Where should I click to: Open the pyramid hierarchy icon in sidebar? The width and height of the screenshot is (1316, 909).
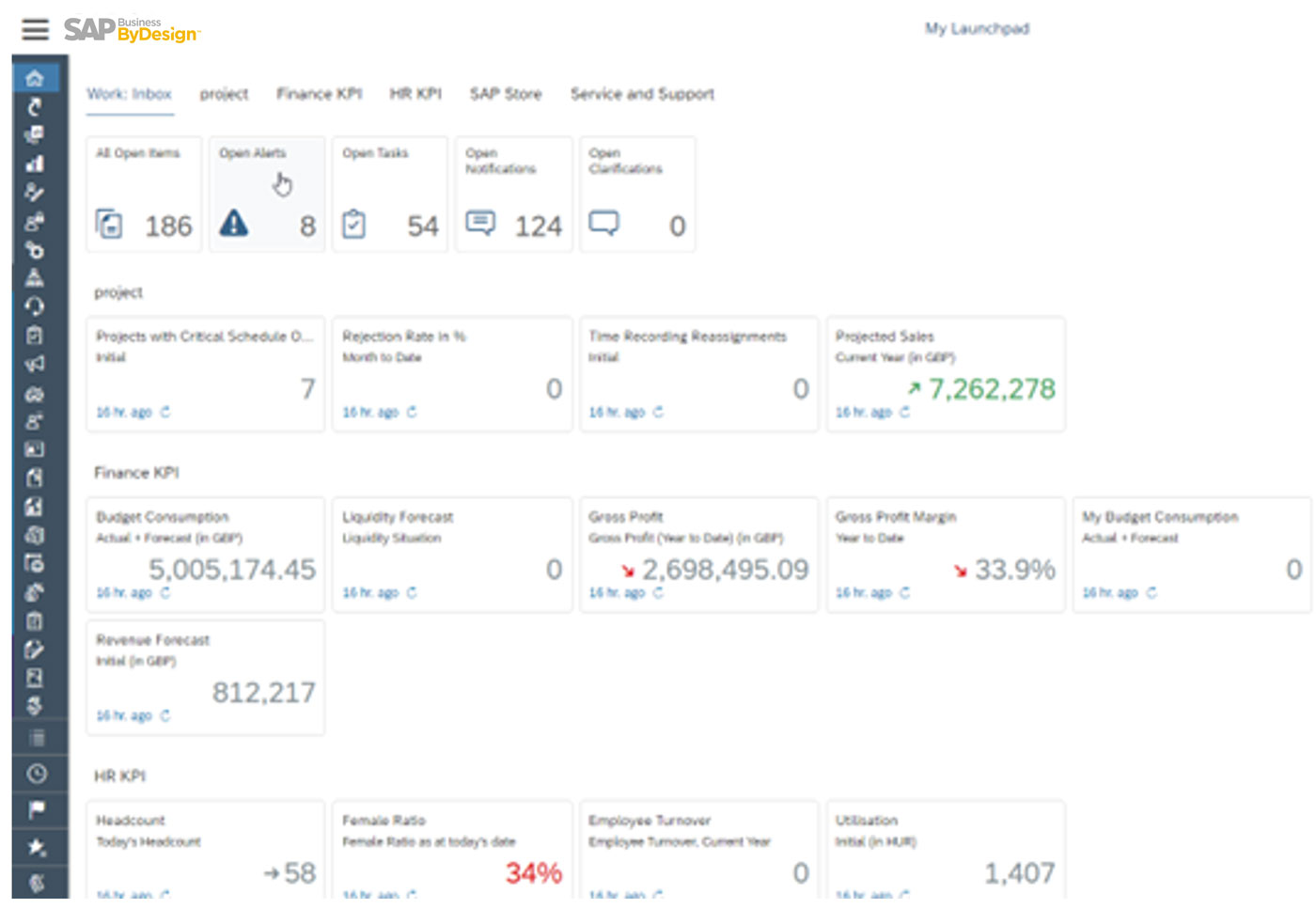coord(35,277)
